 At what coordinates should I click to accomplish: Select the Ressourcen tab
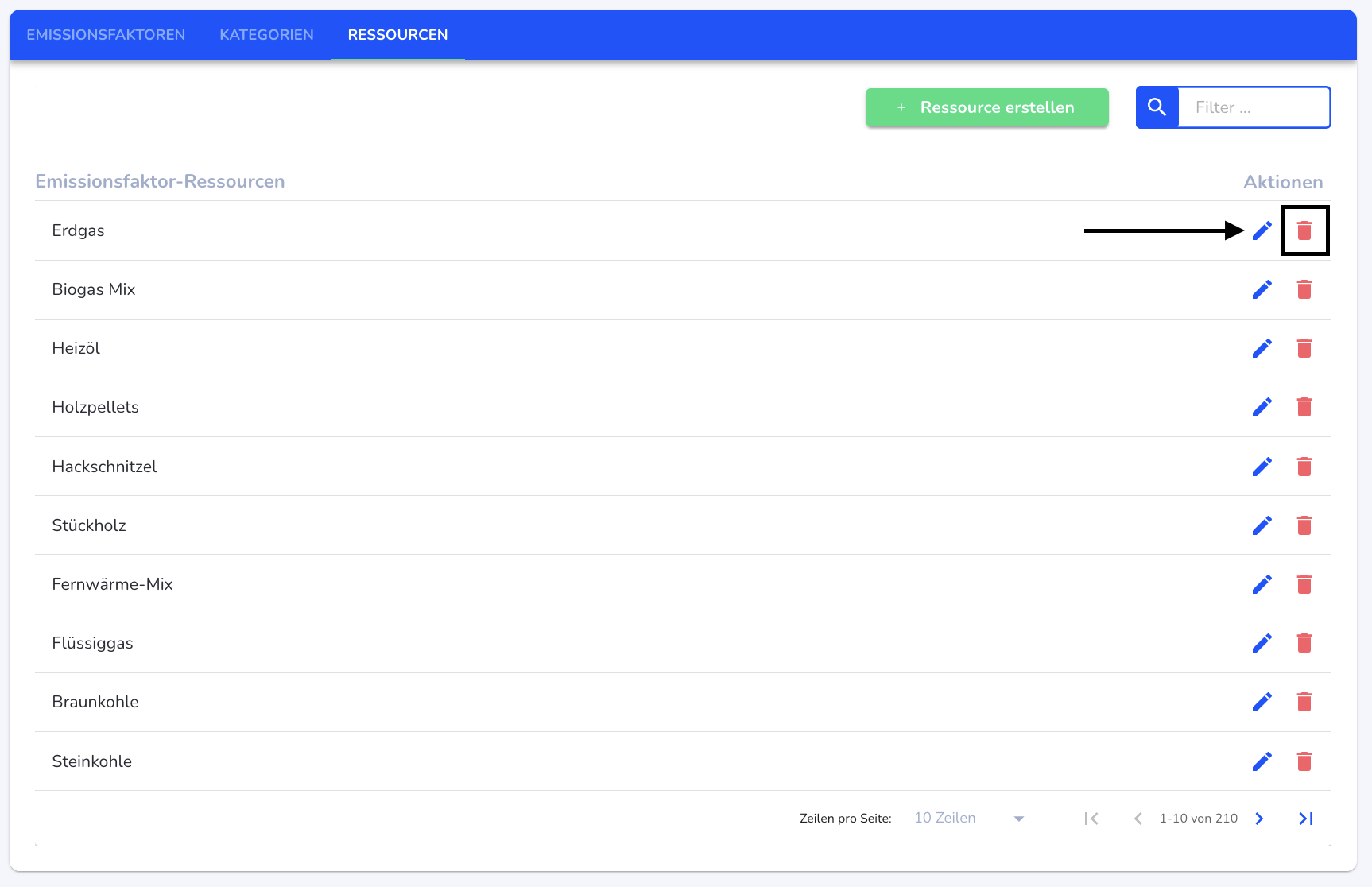click(397, 35)
